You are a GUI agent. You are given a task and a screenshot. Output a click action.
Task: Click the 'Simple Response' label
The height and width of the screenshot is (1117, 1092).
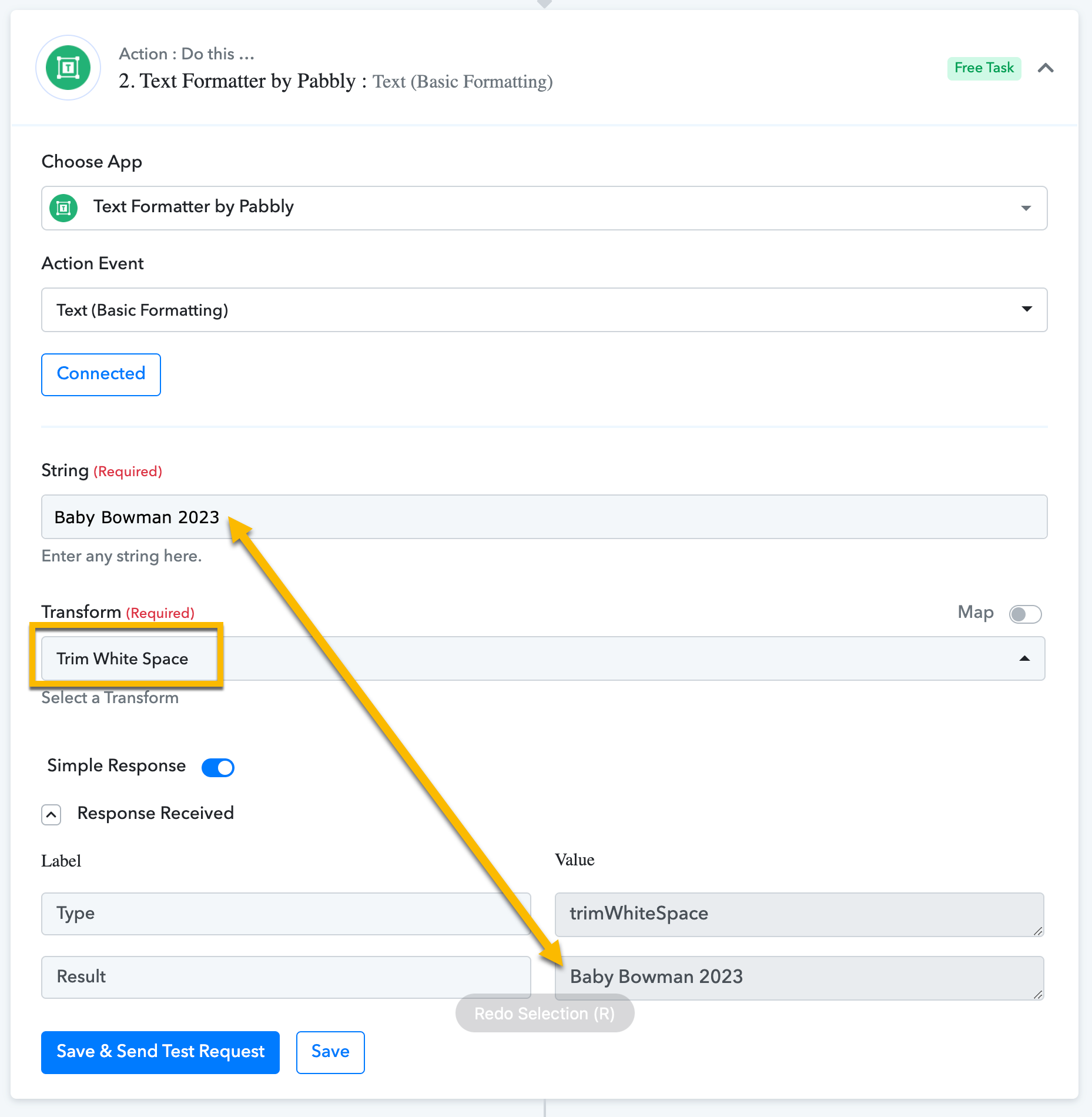116,766
